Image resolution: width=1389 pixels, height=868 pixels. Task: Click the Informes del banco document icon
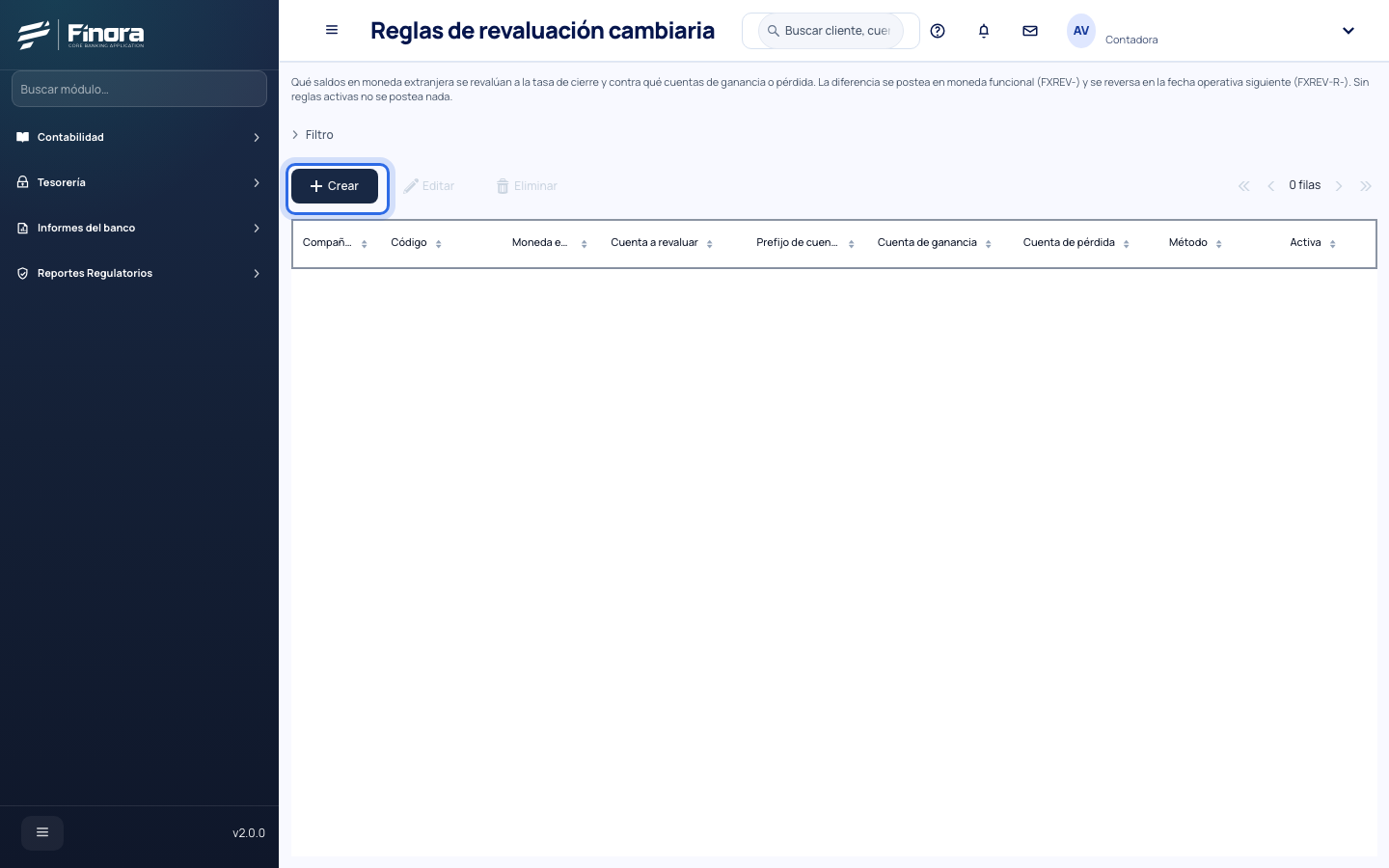click(23, 228)
